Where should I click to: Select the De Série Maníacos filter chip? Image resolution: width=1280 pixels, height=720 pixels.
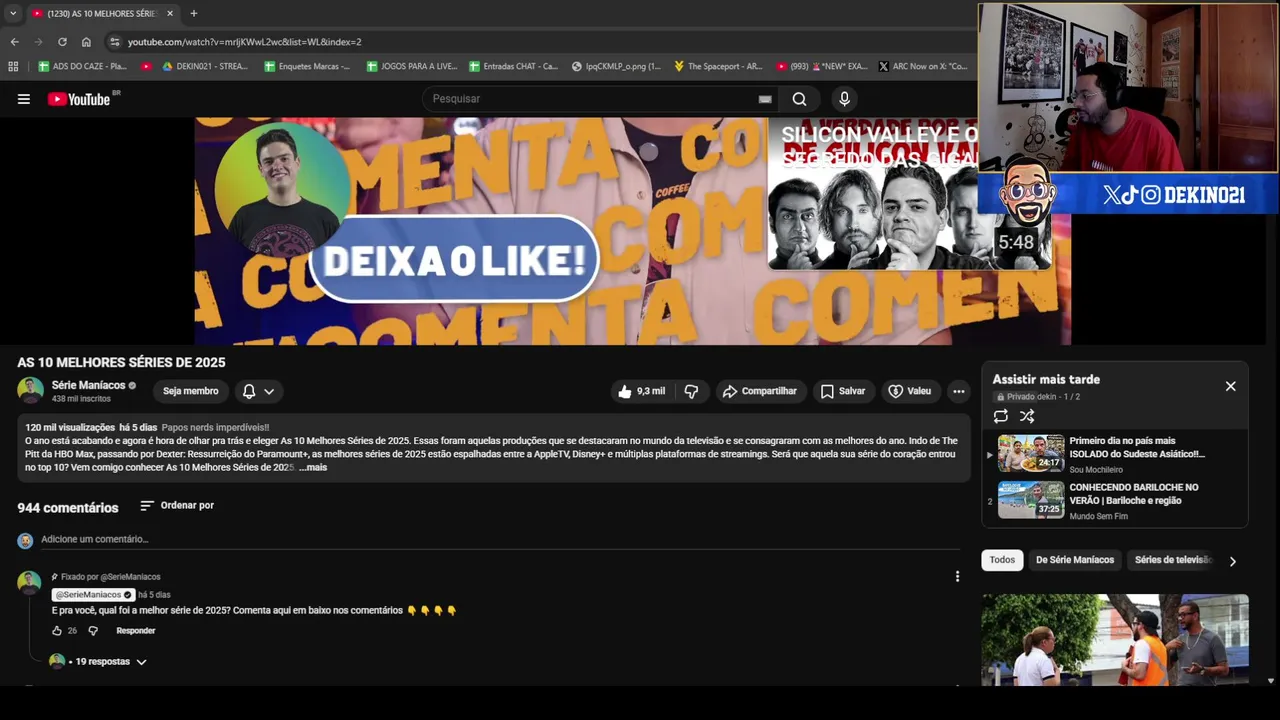[x=1075, y=560]
